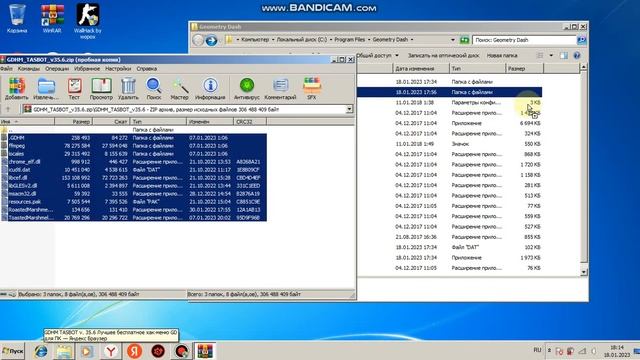The width and height of the screenshot is (640, 360).
Task: Select chrome_elf.dll in the archive
Action: click(x=133, y=162)
